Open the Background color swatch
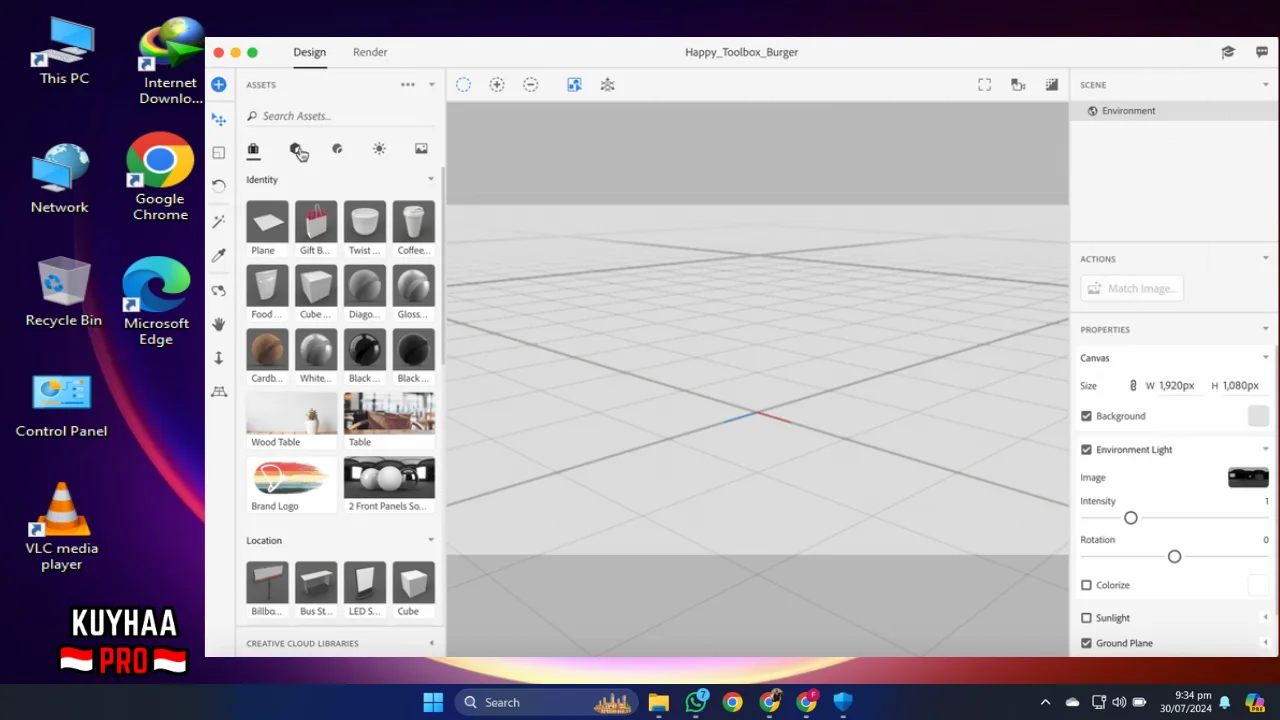Image resolution: width=1280 pixels, height=720 pixels. pos(1258,416)
